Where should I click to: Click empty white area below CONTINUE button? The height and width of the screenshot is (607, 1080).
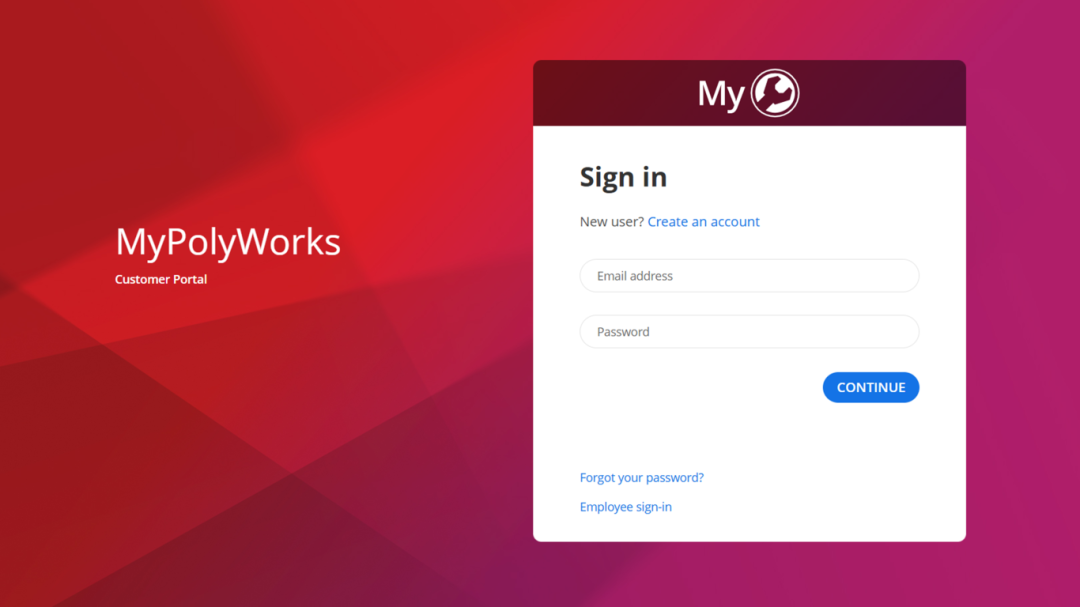[x=749, y=434]
